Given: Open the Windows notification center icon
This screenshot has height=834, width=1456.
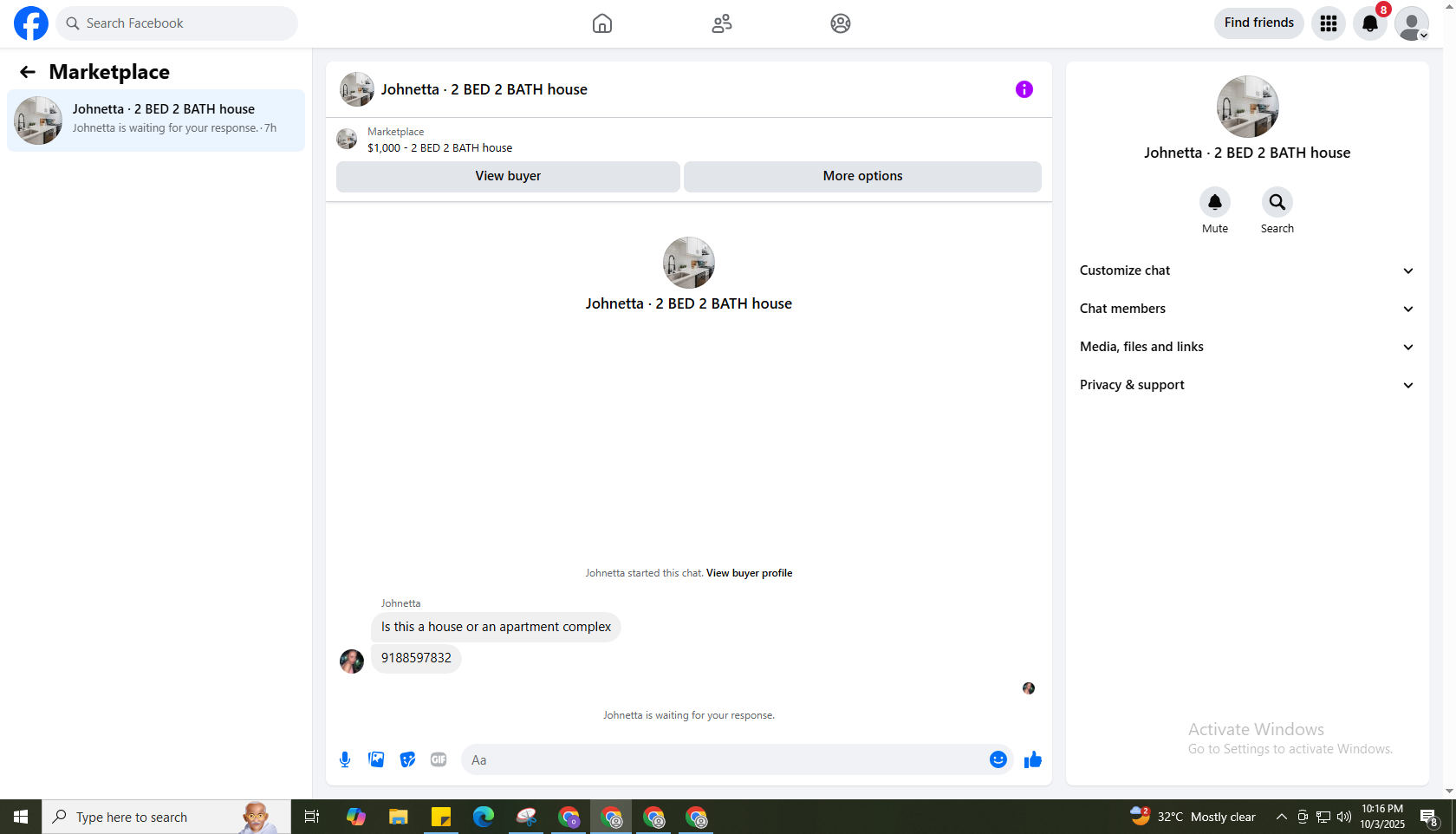Looking at the screenshot, I should 1429,817.
